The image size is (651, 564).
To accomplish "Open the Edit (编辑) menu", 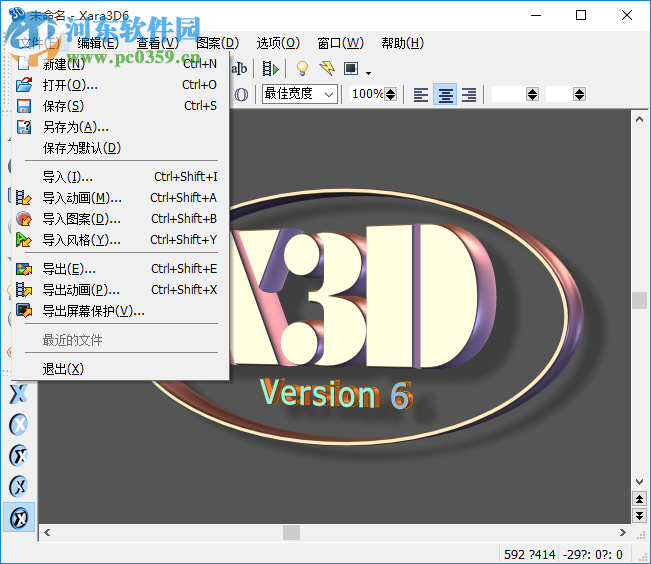I will click(98, 43).
